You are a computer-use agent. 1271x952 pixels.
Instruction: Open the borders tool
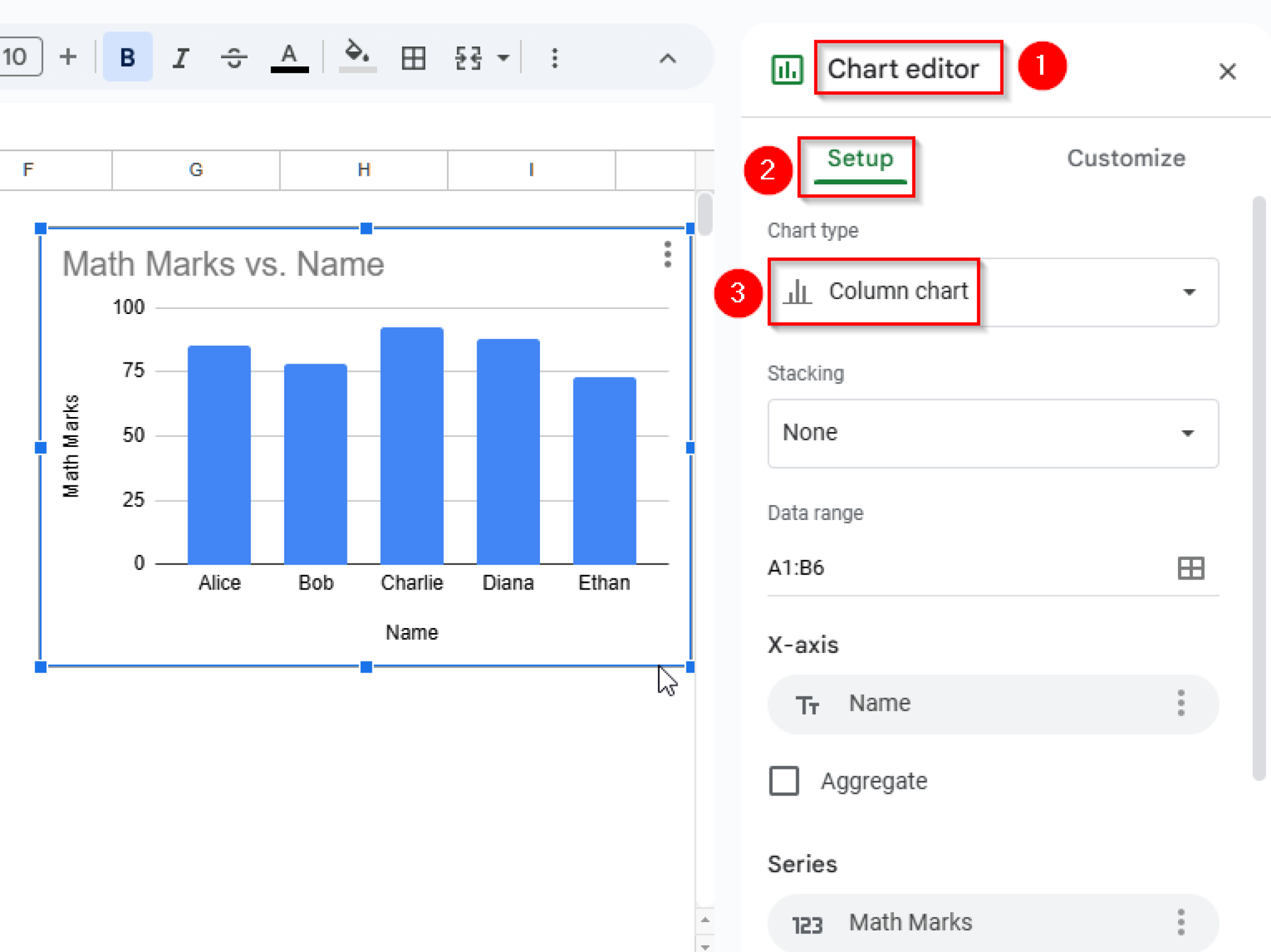pyautogui.click(x=412, y=57)
